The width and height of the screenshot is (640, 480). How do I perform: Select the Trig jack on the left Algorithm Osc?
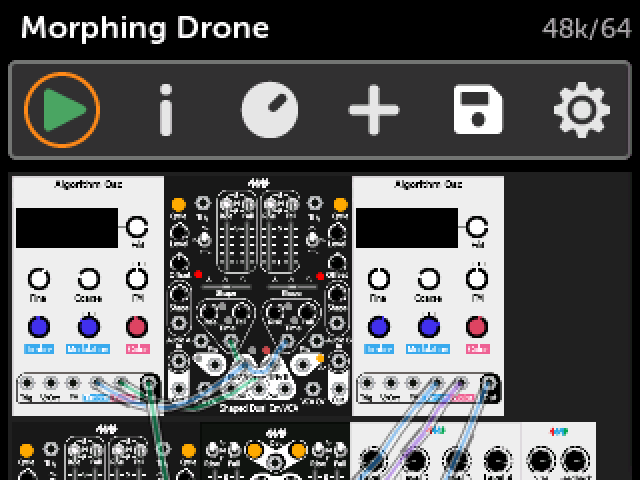click(27, 383)
